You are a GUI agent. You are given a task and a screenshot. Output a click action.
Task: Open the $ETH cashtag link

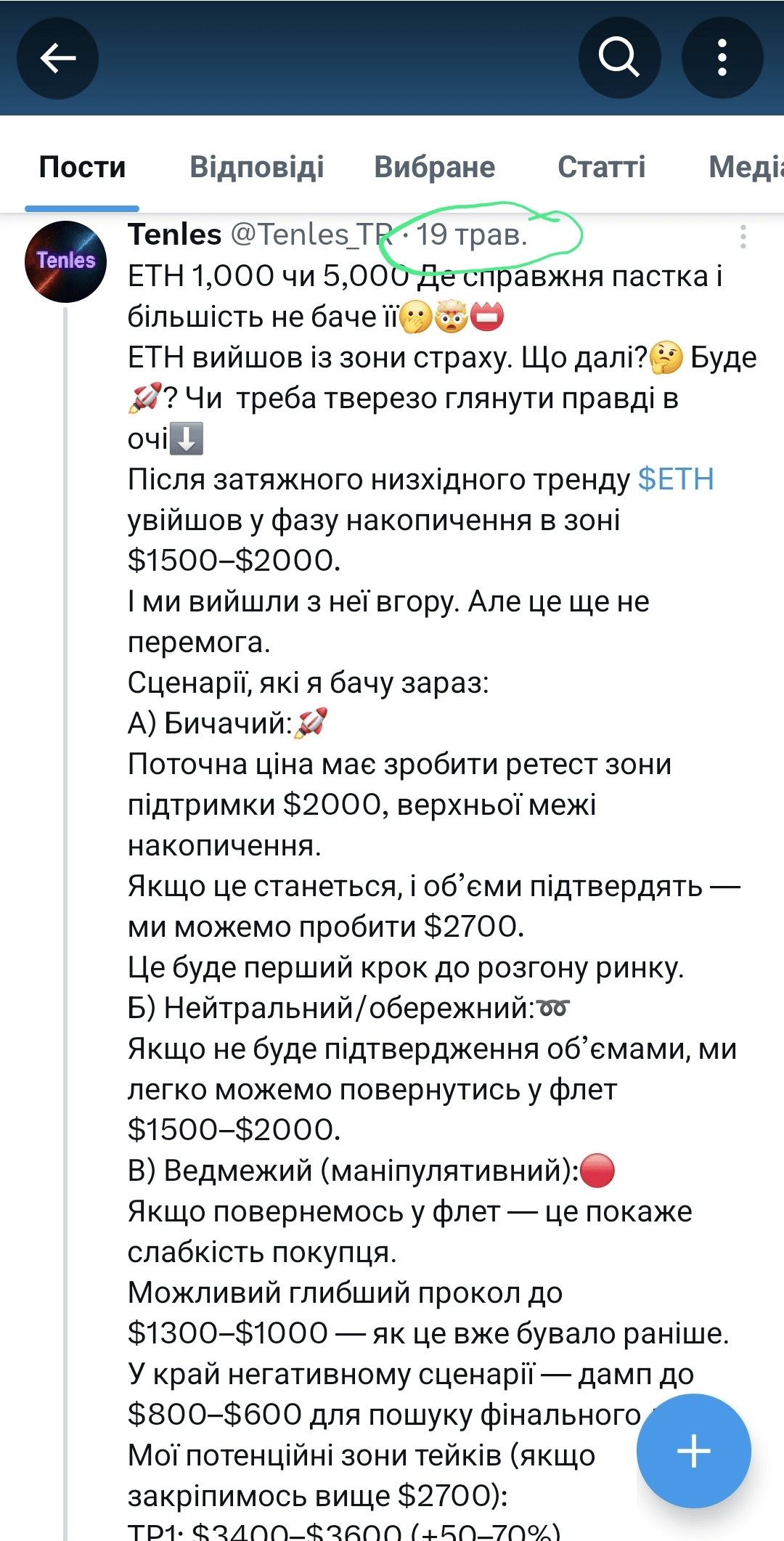(675, 479)
